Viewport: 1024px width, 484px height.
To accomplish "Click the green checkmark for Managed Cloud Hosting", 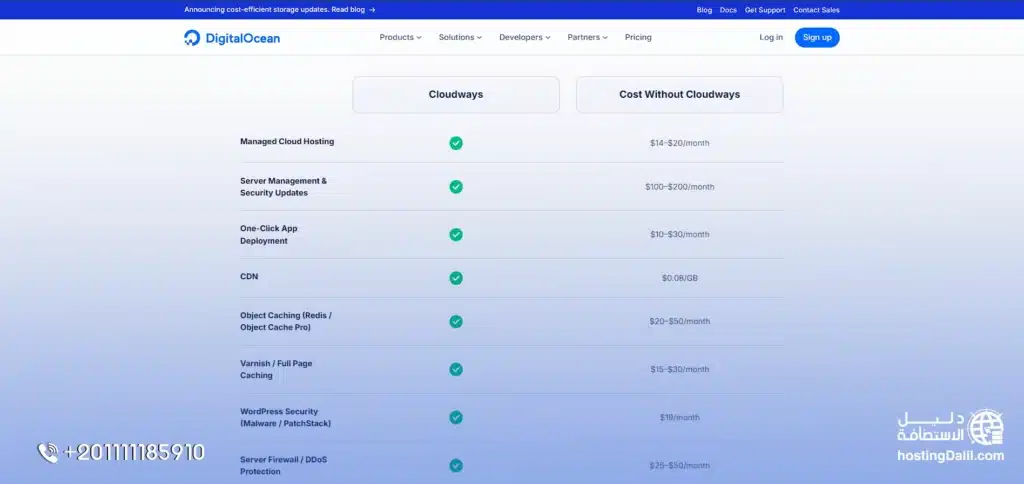I will click(456, 143).
